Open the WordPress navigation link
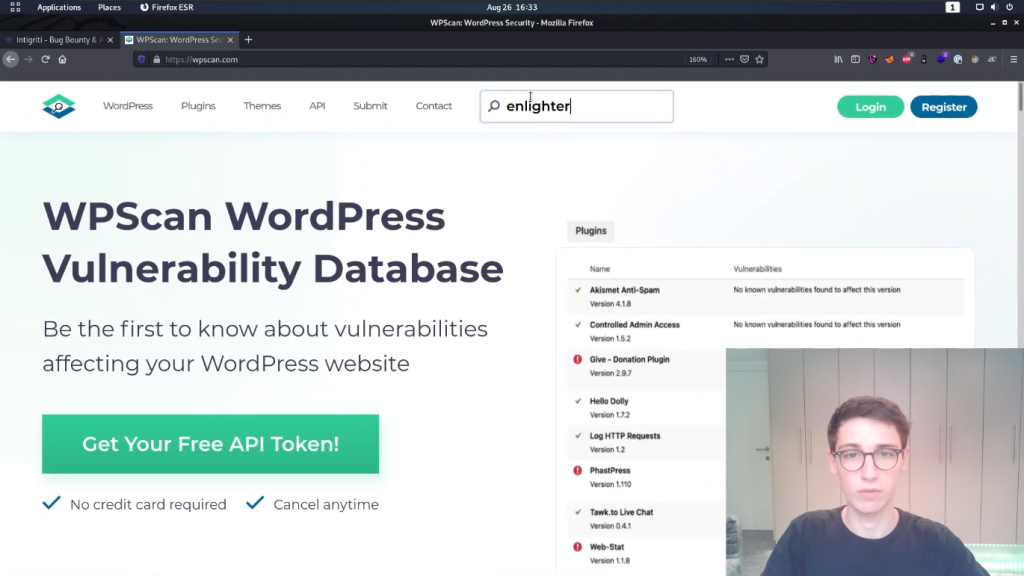The width and height of the screenshot is (1024, 576). tap(127, 106)
